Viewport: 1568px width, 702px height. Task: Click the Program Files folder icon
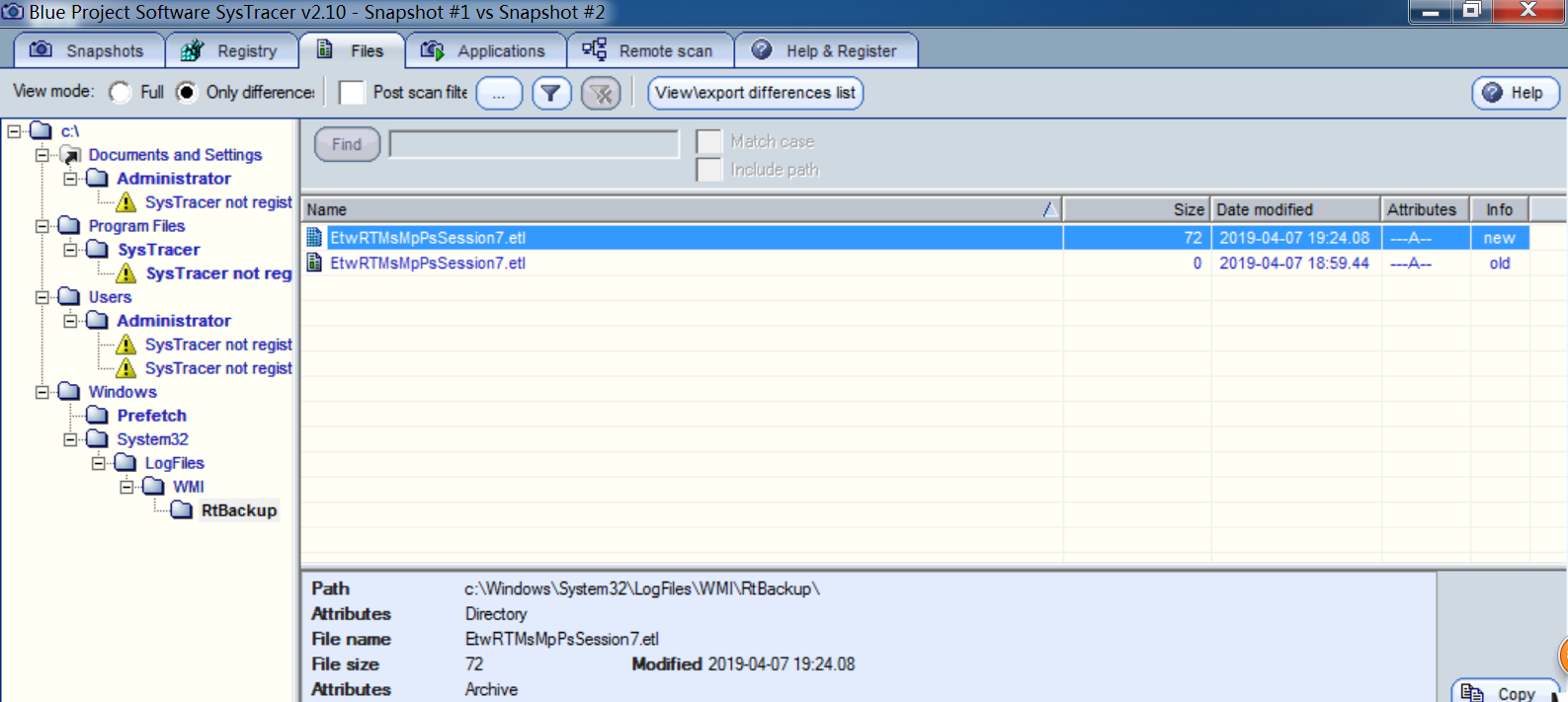pos(69,226)
